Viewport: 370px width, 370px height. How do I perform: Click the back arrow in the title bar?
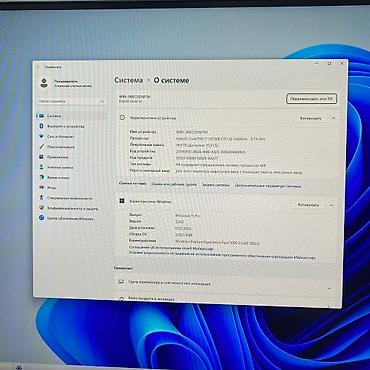[39, 67]
